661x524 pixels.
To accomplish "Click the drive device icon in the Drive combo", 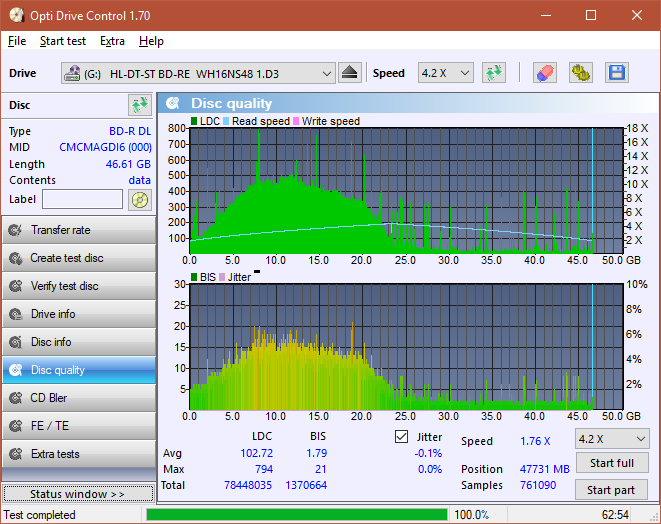I will (72, 73).
